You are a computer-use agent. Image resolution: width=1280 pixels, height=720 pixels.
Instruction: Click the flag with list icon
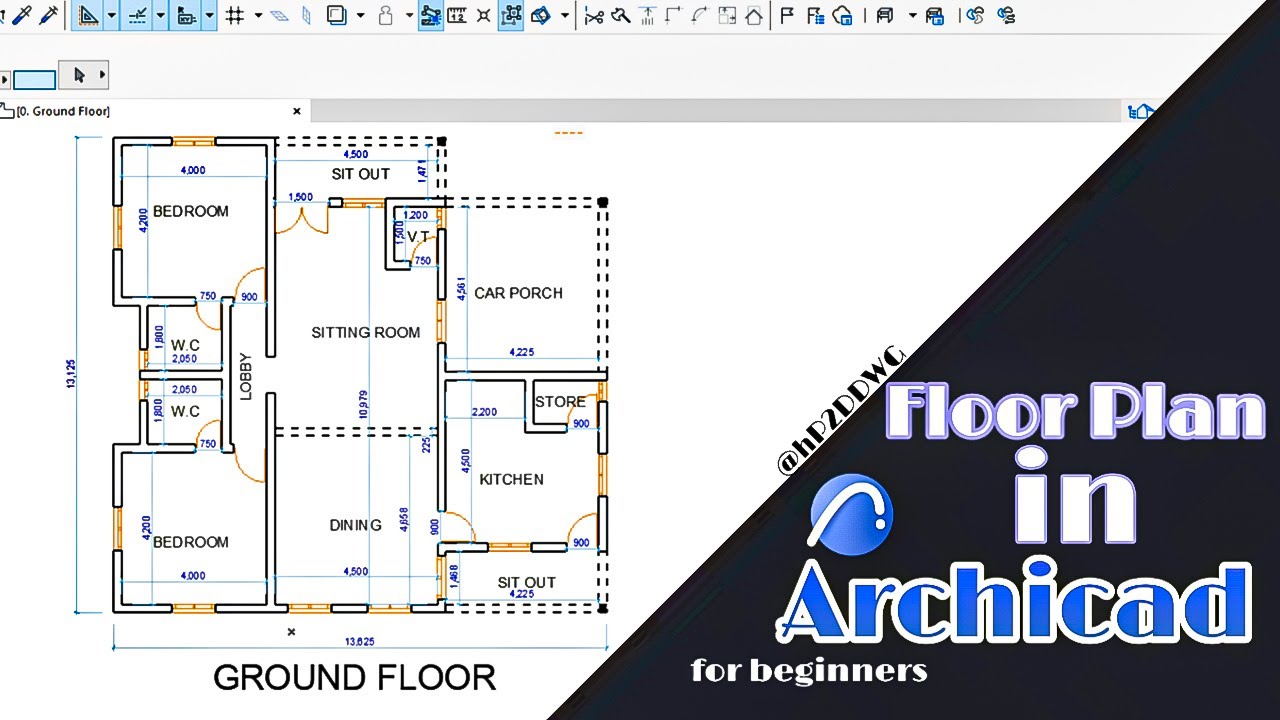815,15
